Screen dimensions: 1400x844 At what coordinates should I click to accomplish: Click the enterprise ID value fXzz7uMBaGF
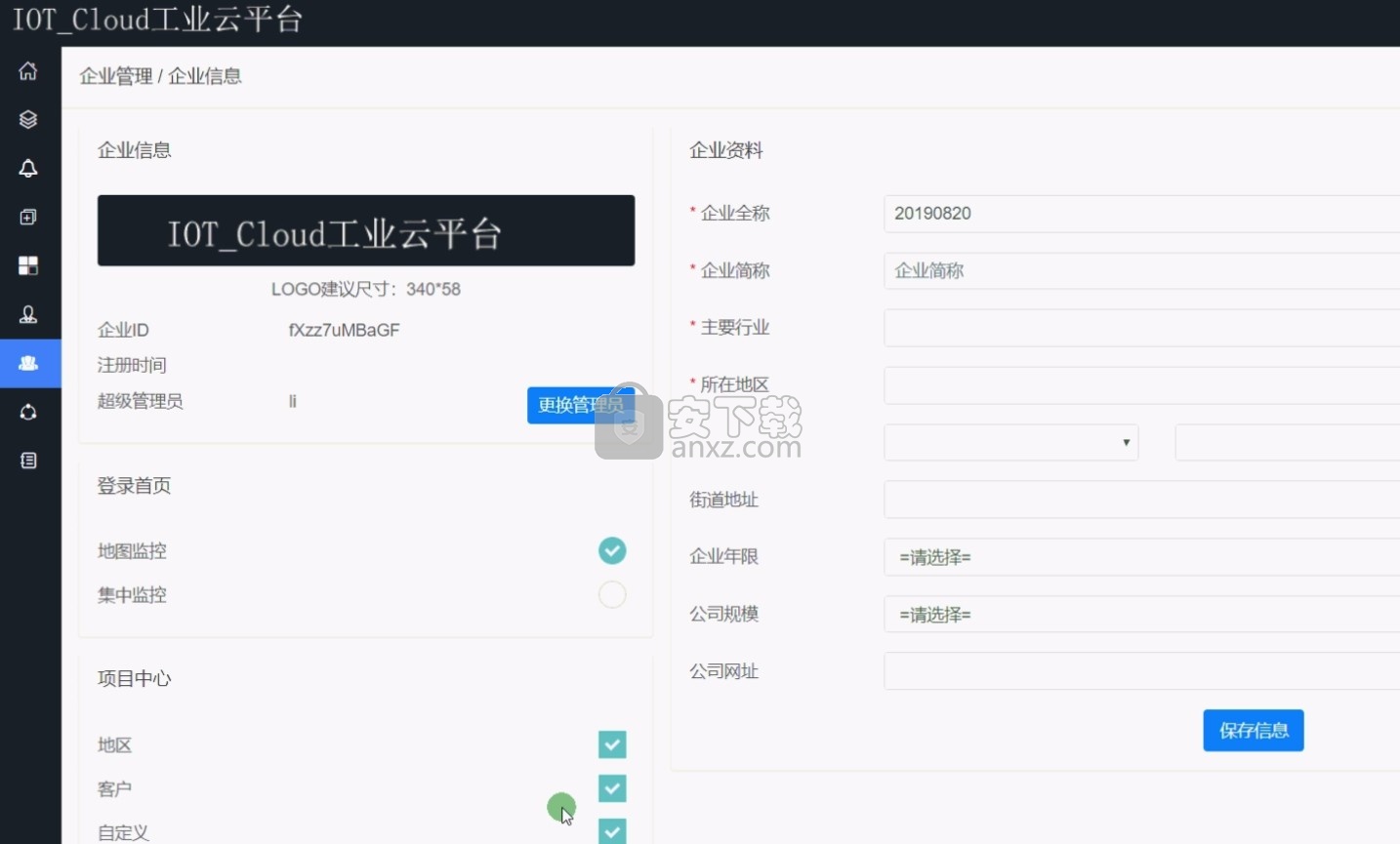coord(345,330)
